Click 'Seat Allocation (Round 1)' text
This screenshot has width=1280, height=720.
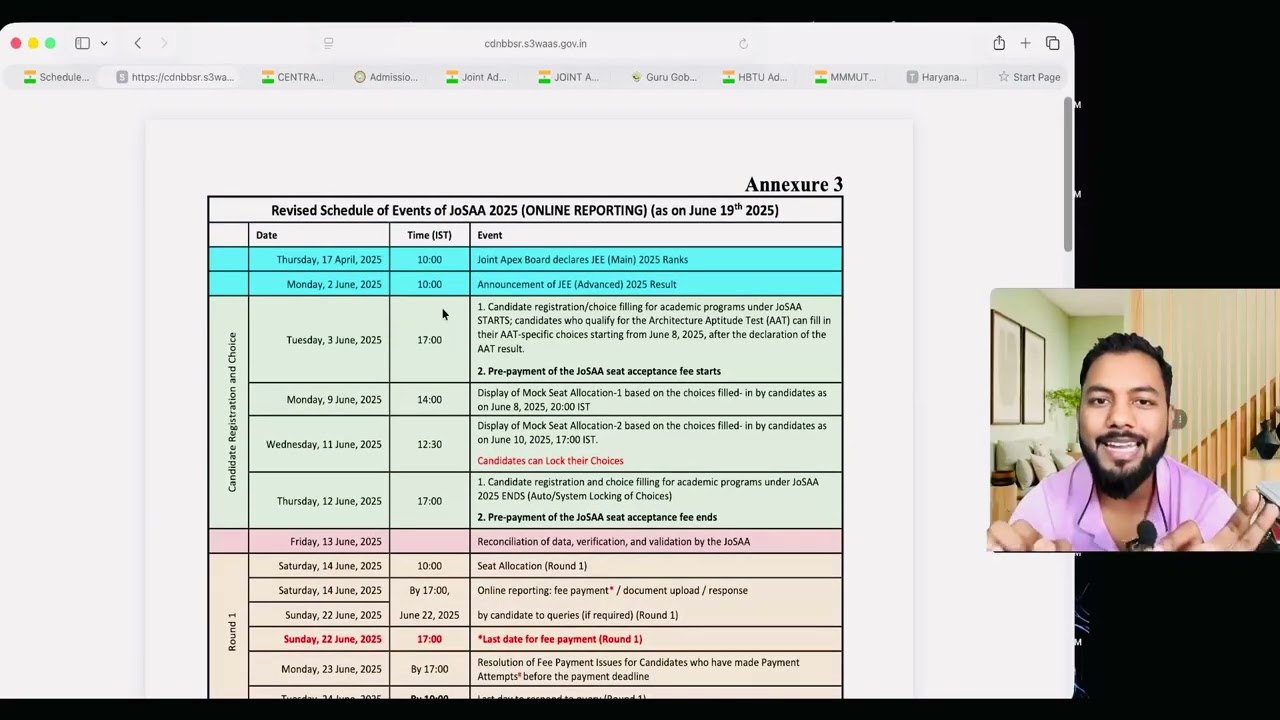[x=532, y=566]
